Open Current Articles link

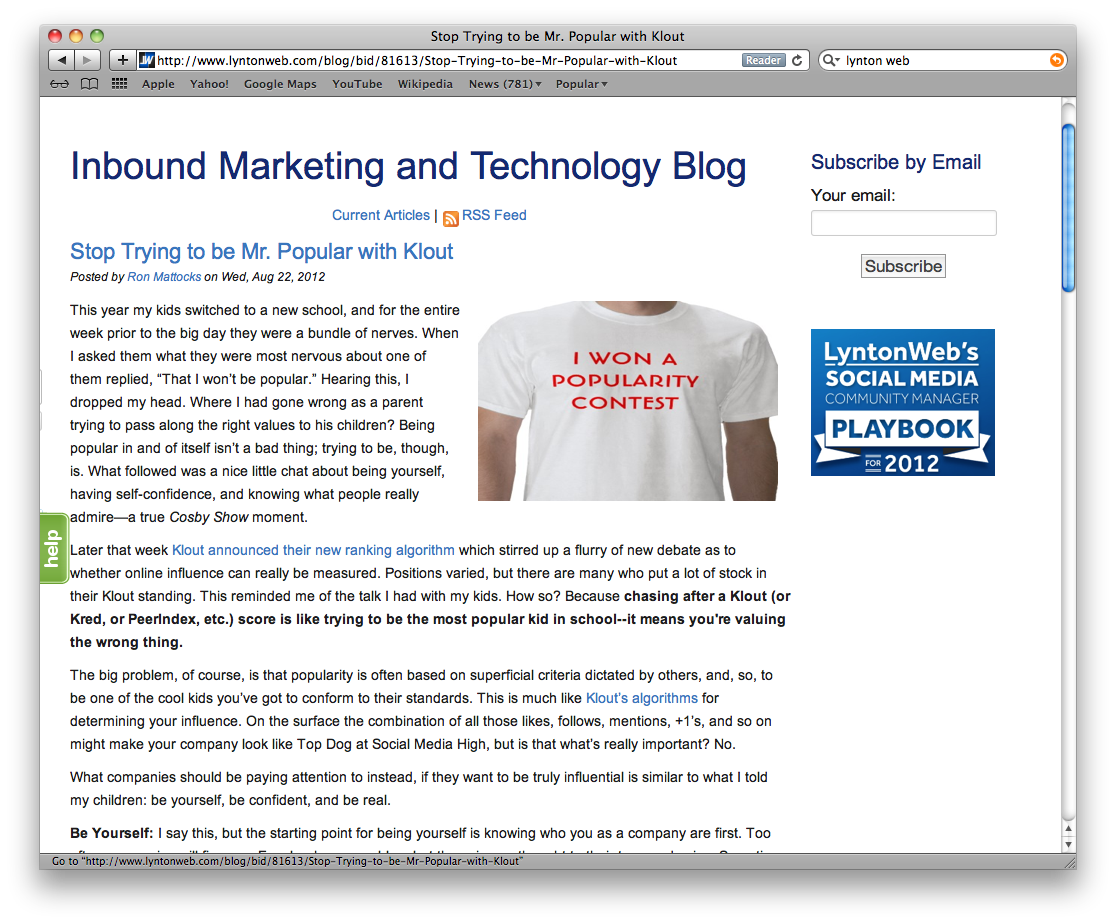[x=381, y=215]
